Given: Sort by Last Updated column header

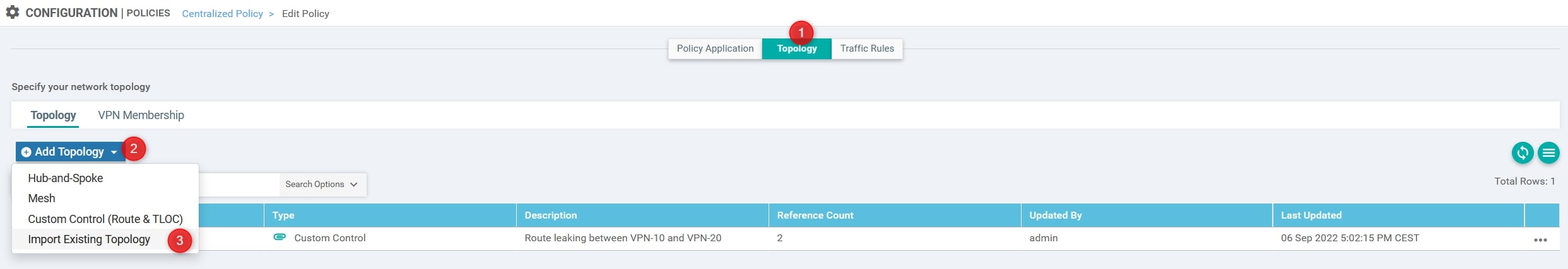Looking at the screenshot, I should [1311, 215].
